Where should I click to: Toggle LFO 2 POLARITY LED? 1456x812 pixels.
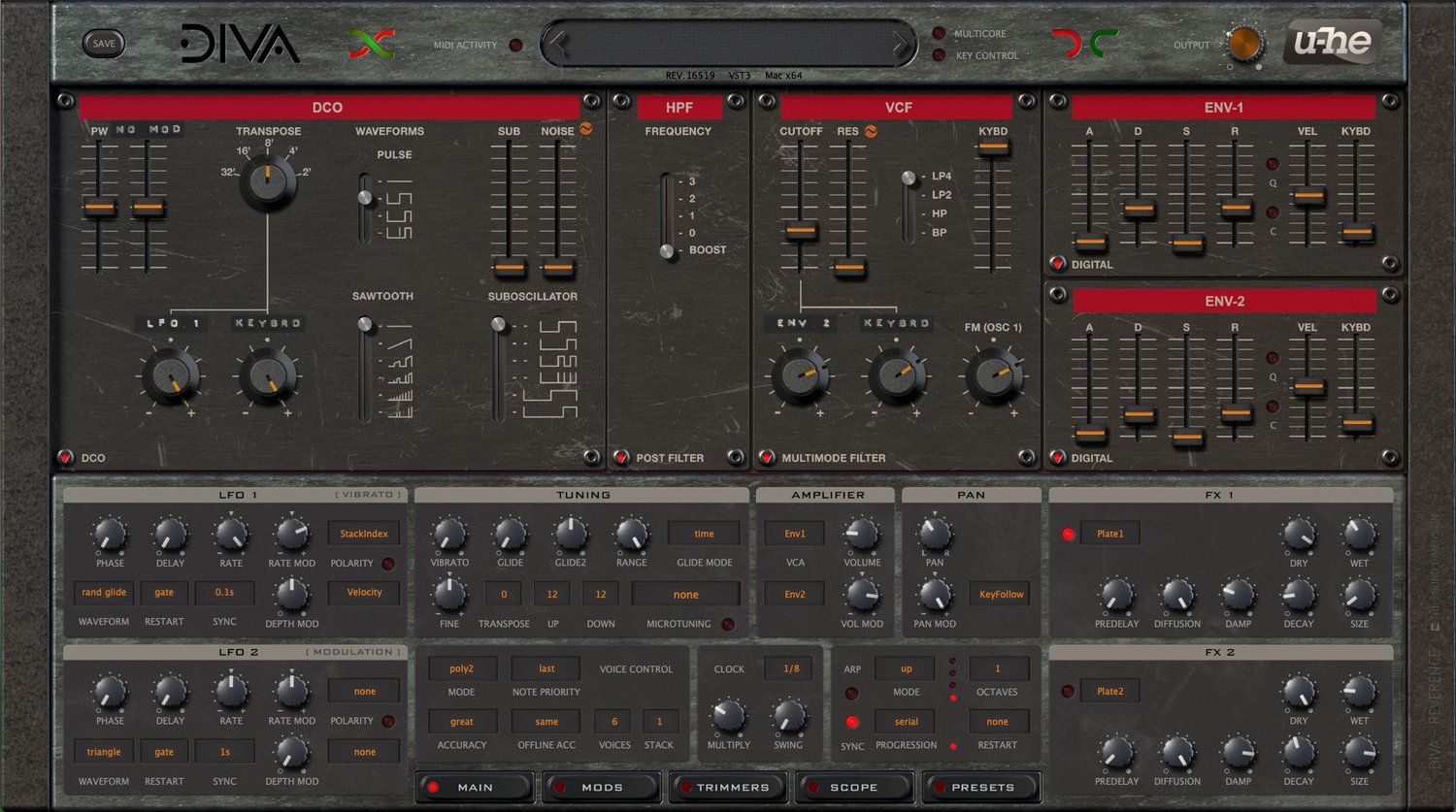388,722
